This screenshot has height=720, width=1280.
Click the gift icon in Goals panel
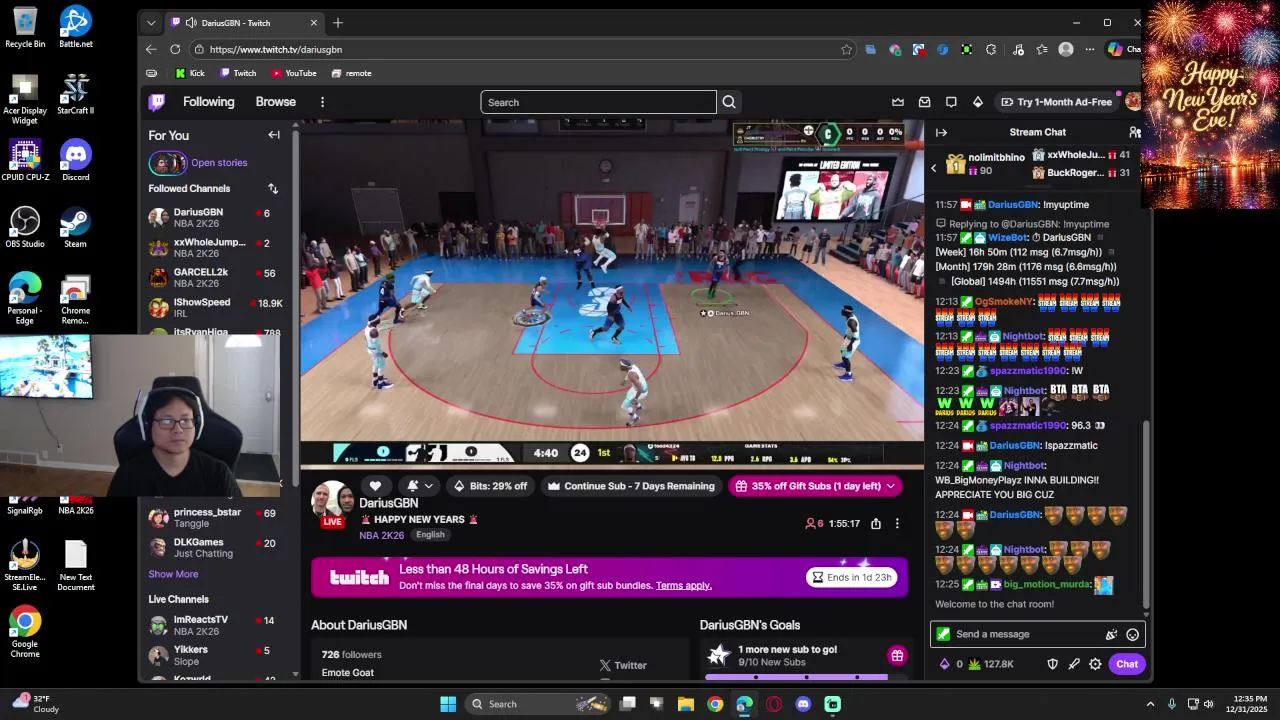897,656
